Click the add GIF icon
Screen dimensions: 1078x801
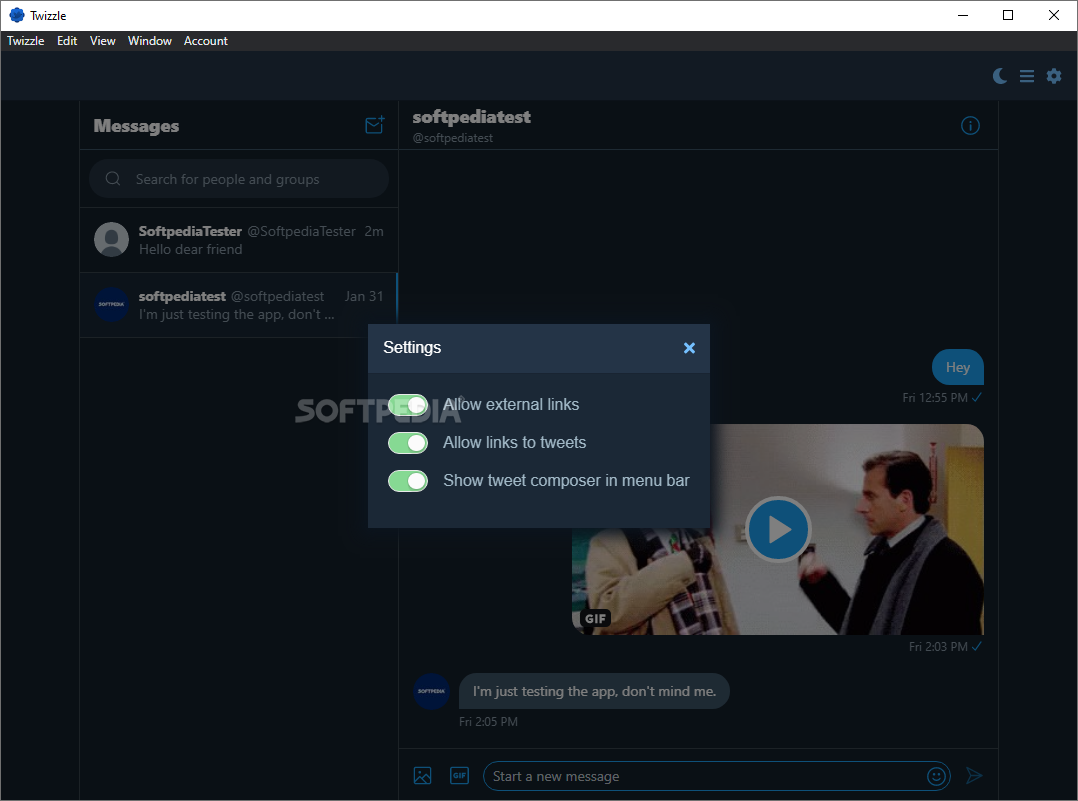pos(459,776)
